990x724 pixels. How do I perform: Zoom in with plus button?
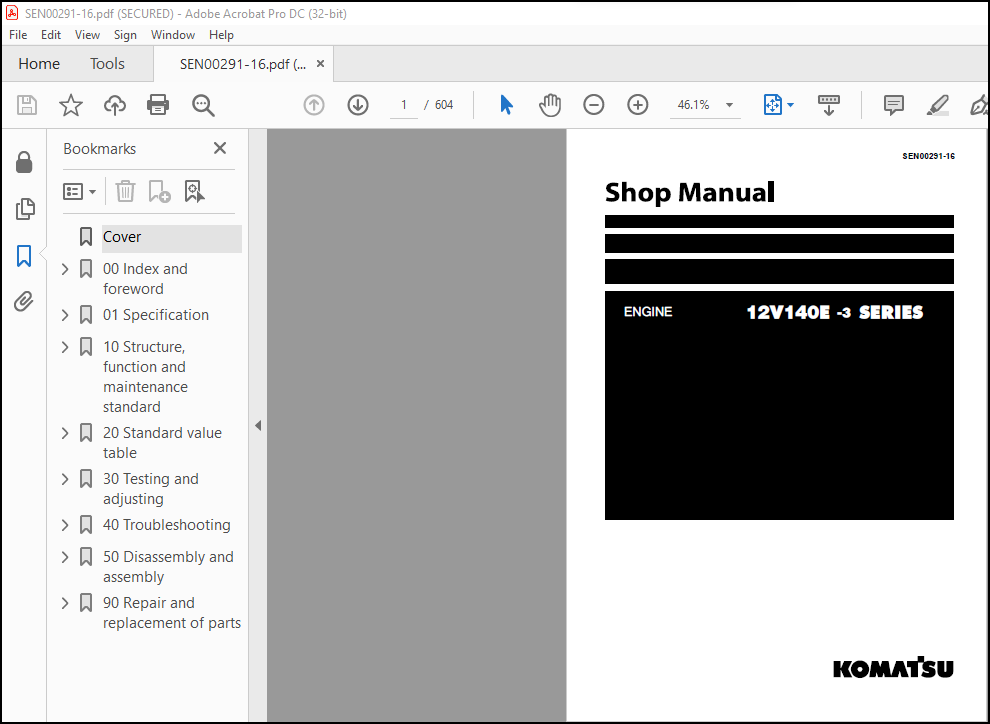pyautogui.click(x=638, y=105)
